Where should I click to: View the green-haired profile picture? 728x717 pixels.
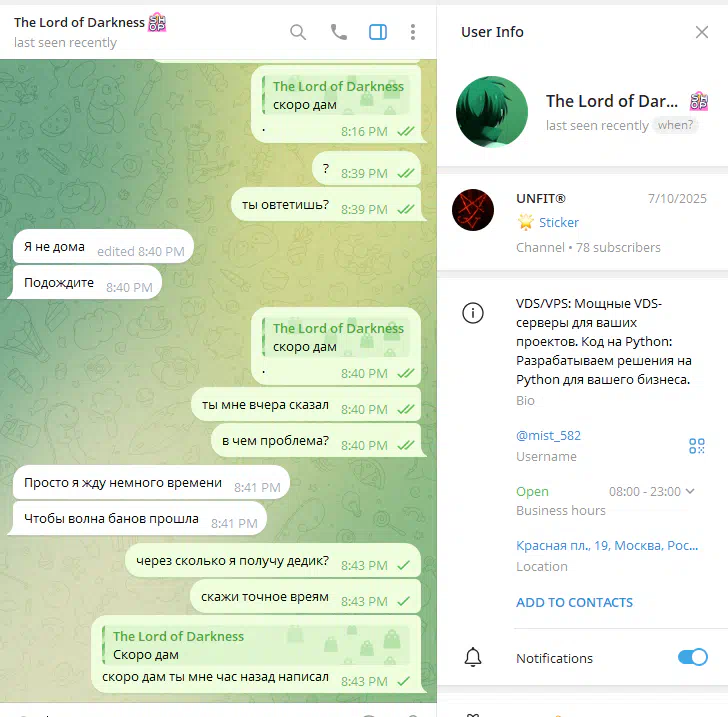pyautogui.click(x=492, y=112)
